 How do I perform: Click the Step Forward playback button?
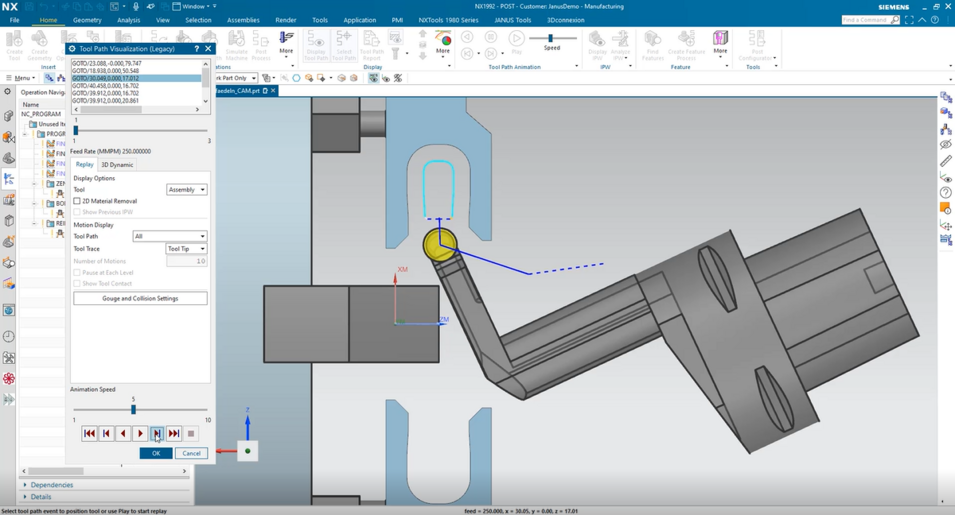pyautogui.click(x=157, y=433)
